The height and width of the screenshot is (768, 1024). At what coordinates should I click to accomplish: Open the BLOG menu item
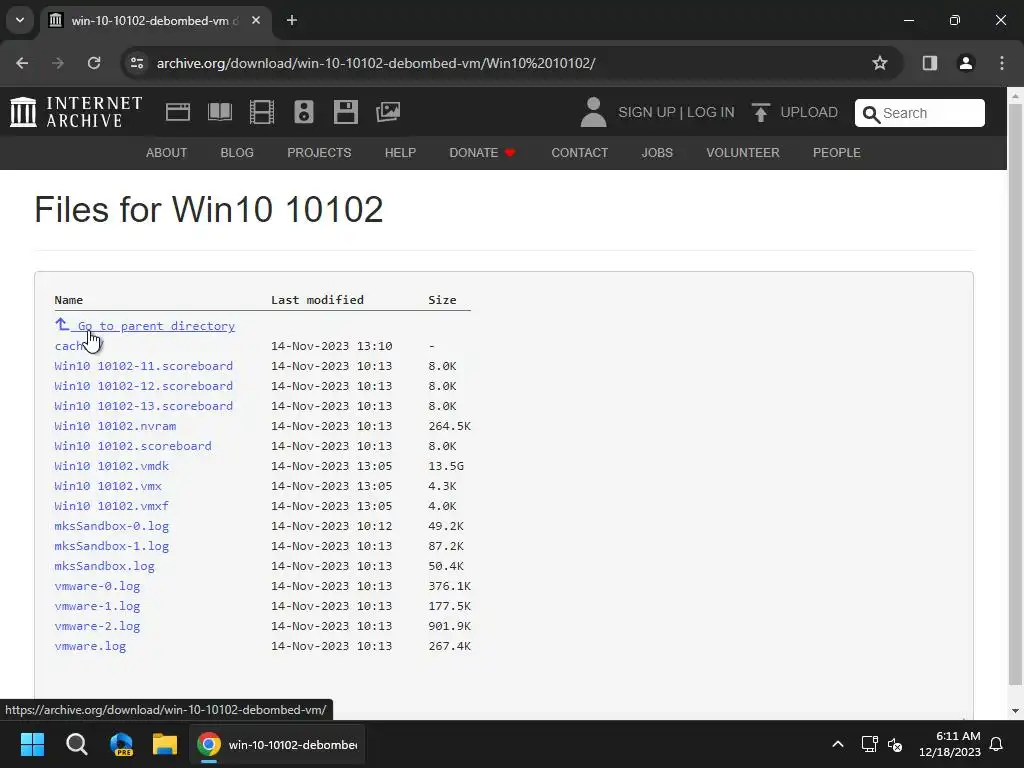(x=237, y=153)
